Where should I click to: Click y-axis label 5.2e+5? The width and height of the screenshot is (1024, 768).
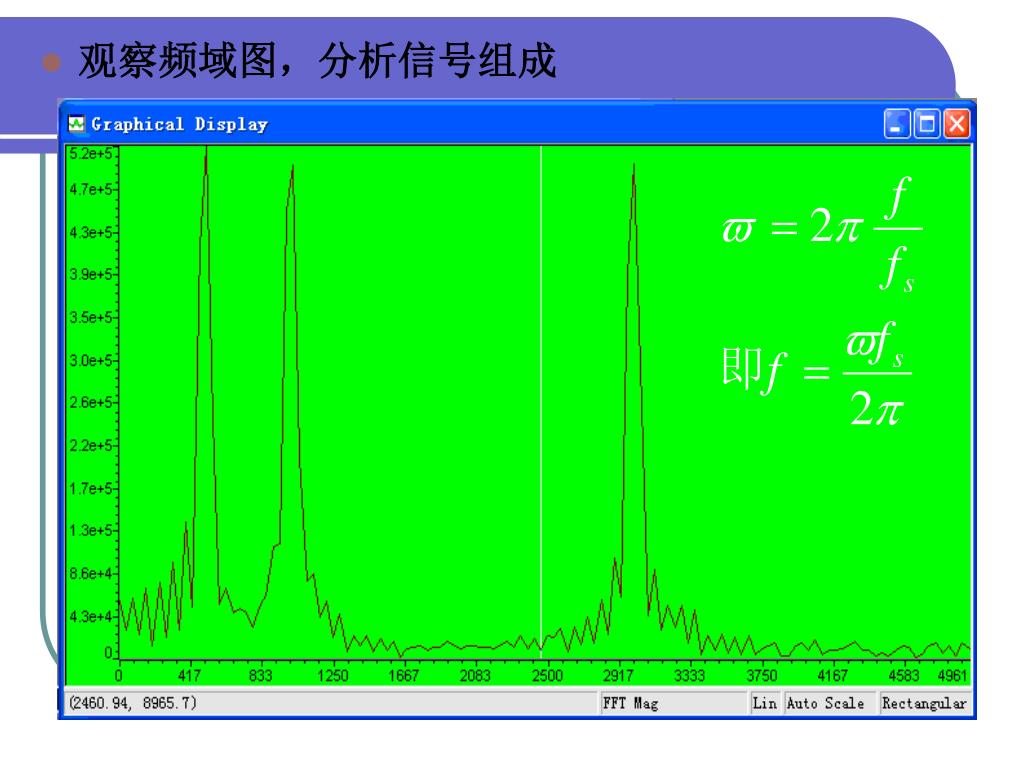click(91, 154)
